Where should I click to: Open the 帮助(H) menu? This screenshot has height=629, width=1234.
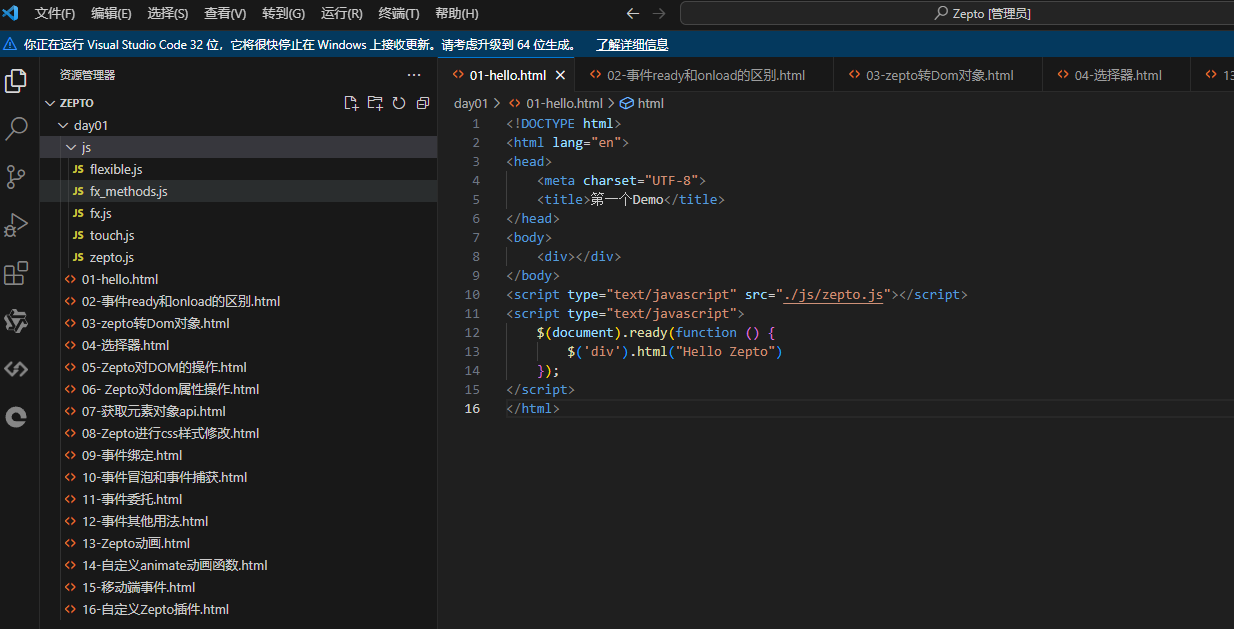(x=457, y=13)
